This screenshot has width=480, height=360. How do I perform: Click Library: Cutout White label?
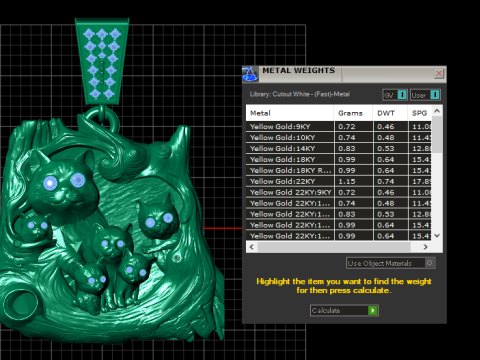point(300,94)
